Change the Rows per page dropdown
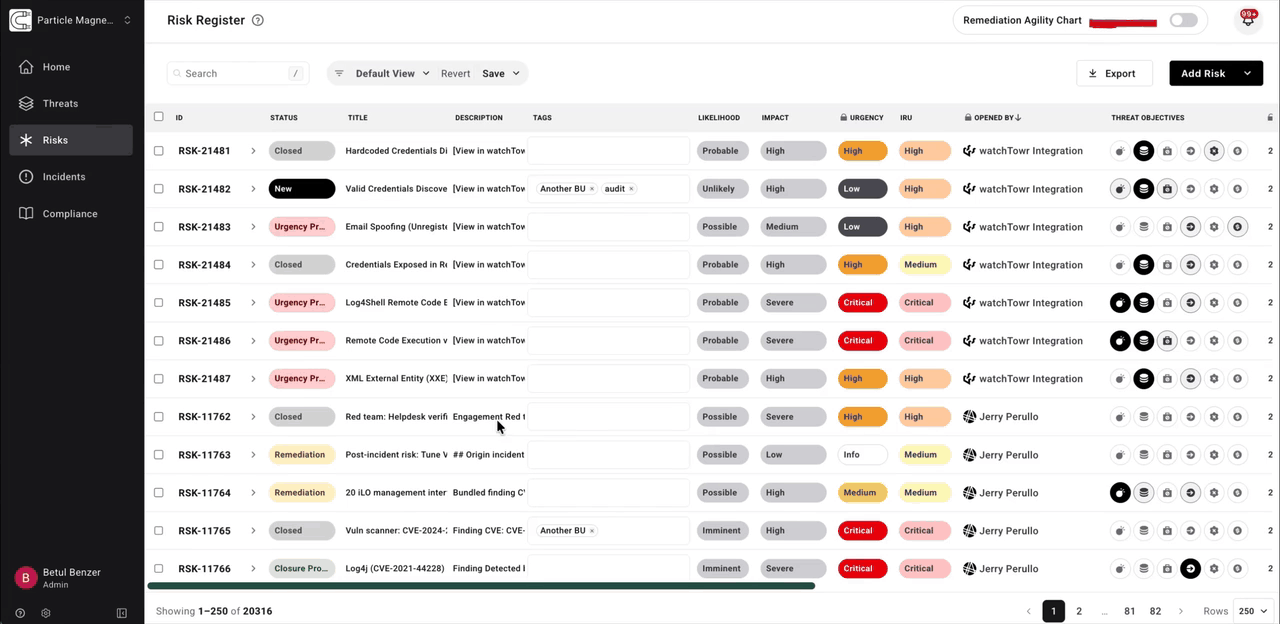Image resolution: width=1280 pixels, height=624 pixels. tap(1254, 611)
